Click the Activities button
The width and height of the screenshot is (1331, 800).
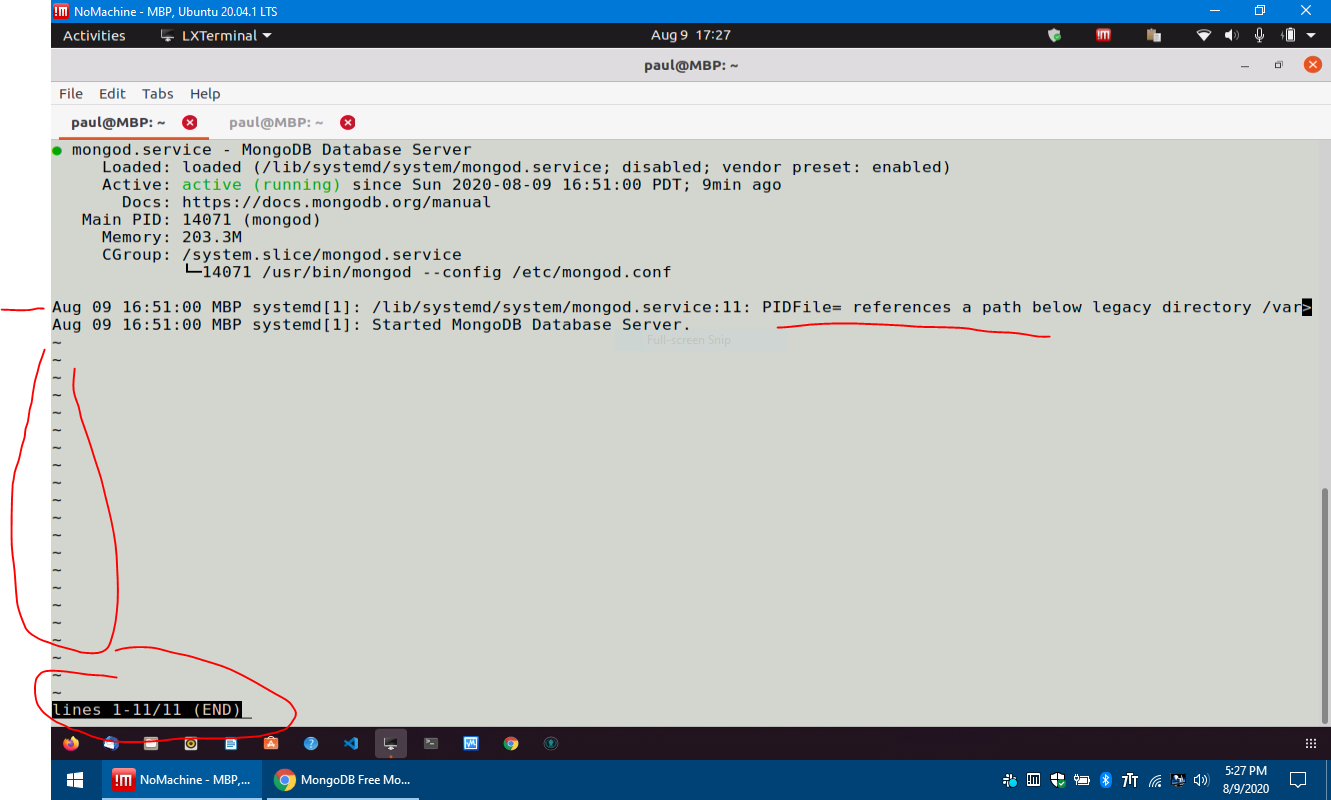(x=94, y=35)
